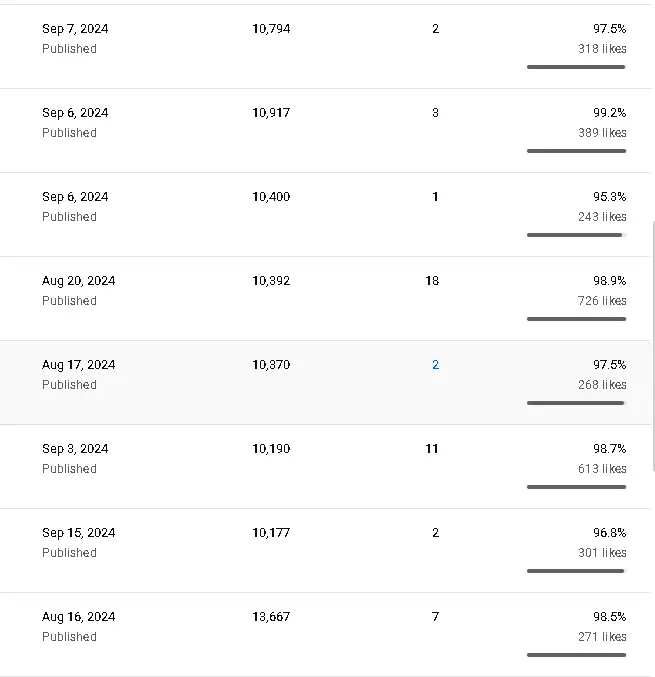Click the 301 likes label
This screenshot has height=677, width=655.
pos(602,553)
